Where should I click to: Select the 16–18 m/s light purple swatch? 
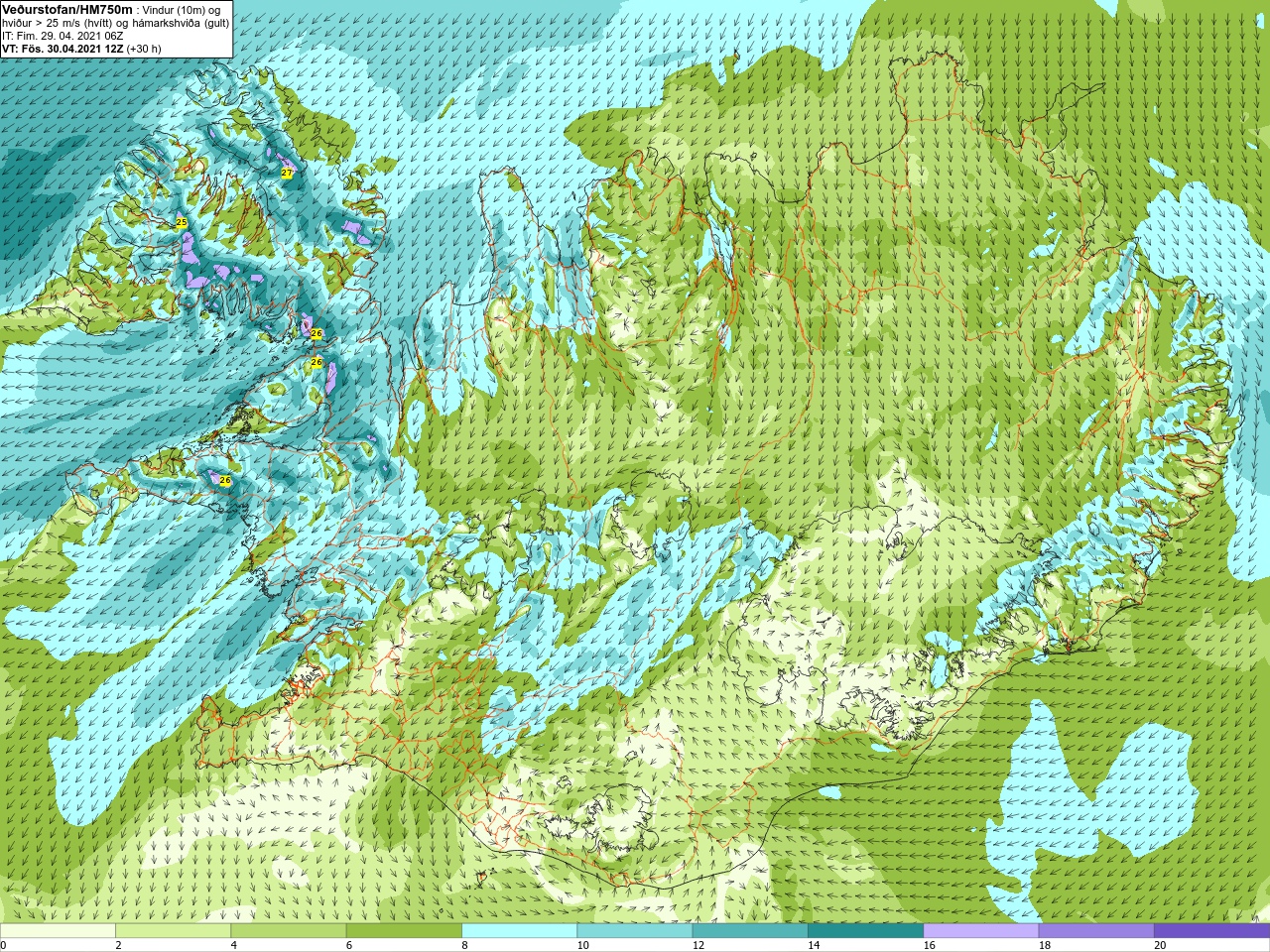[x=980, y=931]
